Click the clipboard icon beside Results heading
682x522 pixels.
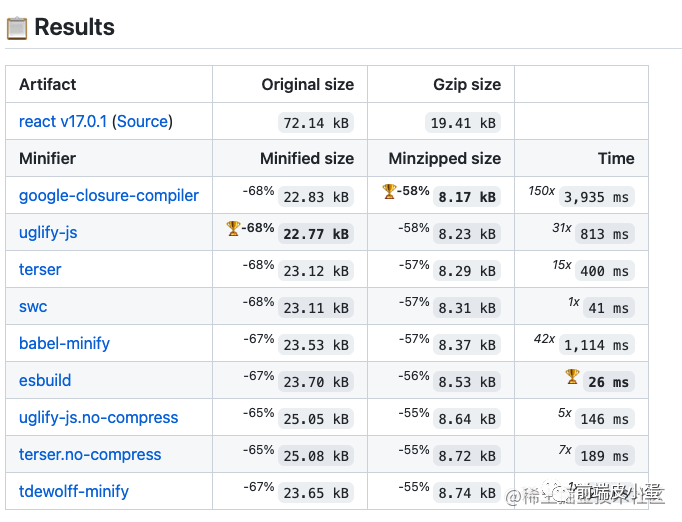(17, 27)
